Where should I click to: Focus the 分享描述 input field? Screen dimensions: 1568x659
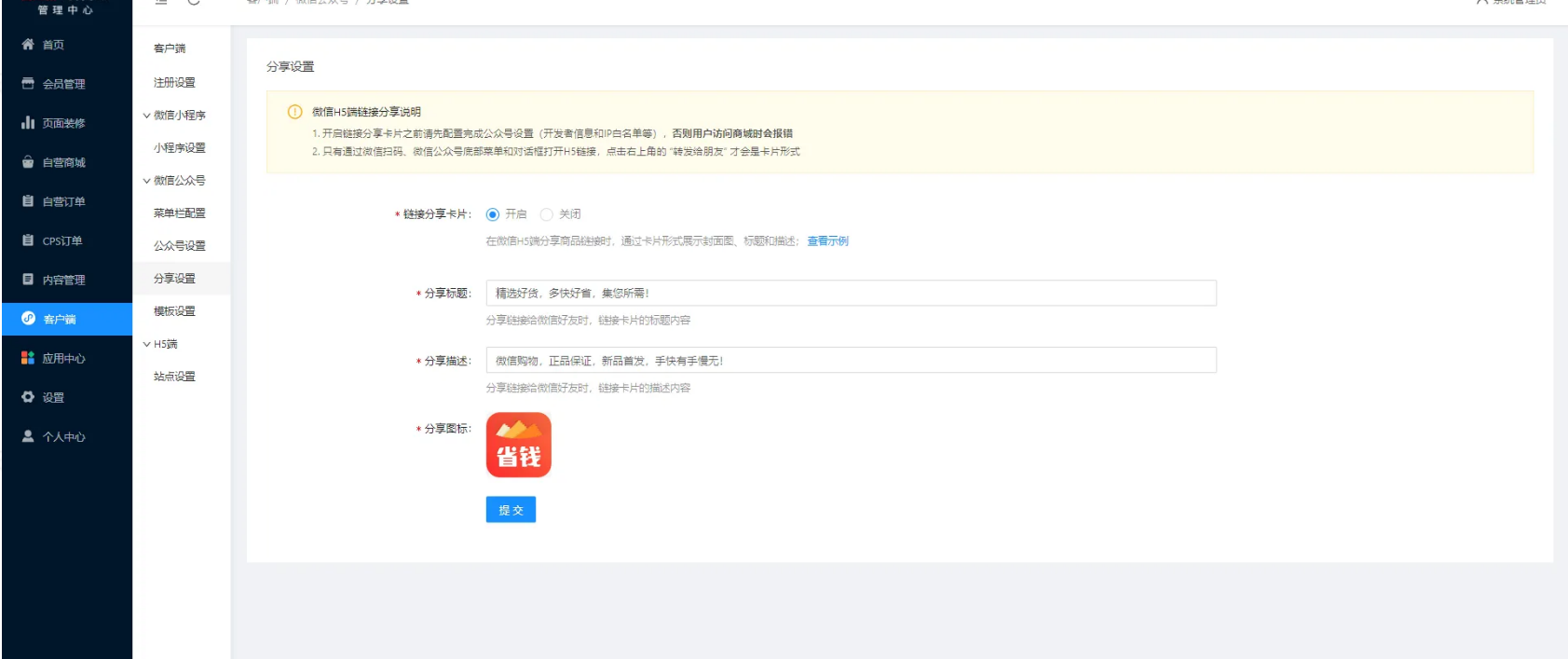(x=851, y=360)
